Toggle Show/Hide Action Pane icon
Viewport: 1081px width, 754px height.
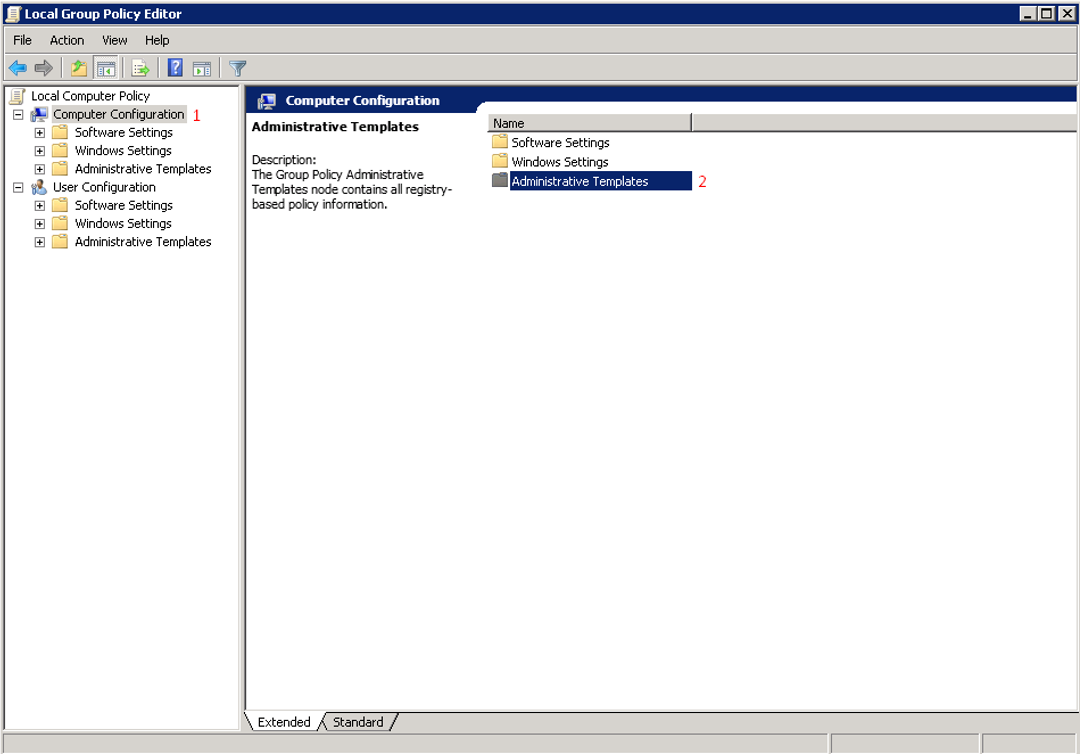(x=202, y=68)
